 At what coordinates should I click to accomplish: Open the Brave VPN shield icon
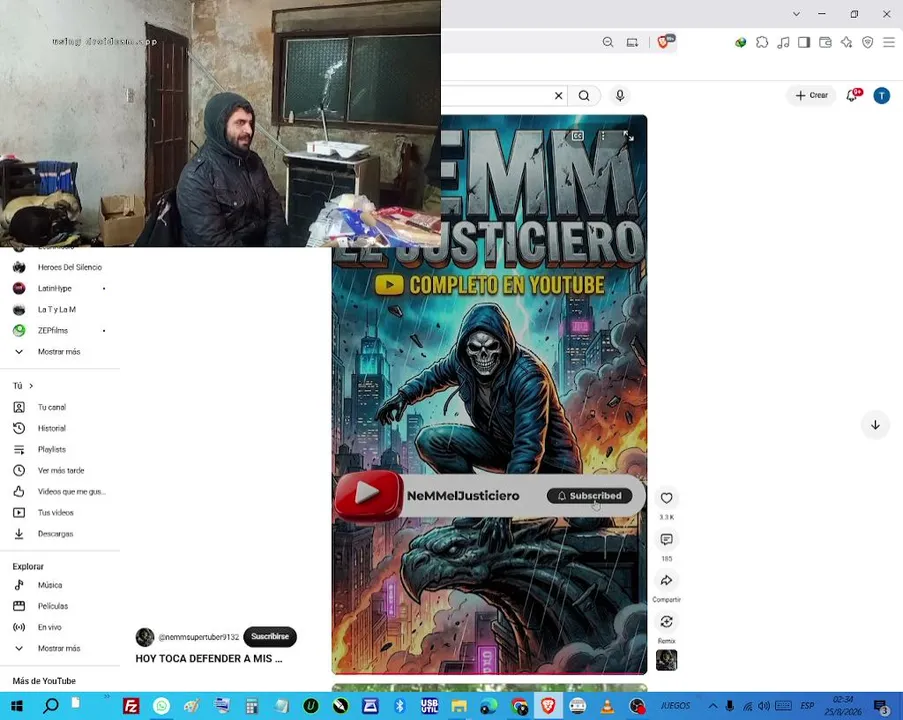868,43
